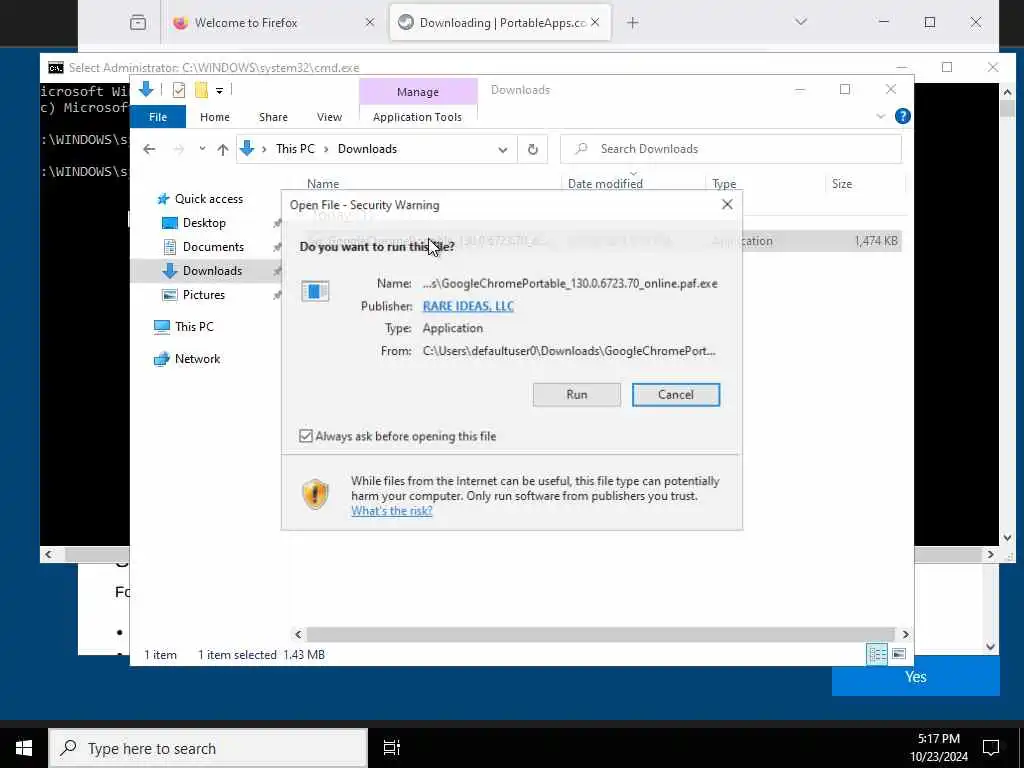The height and width of the screenshot is (768, 1024).
Task: Switch to Details view layout icon
Action: click(876, 654)
